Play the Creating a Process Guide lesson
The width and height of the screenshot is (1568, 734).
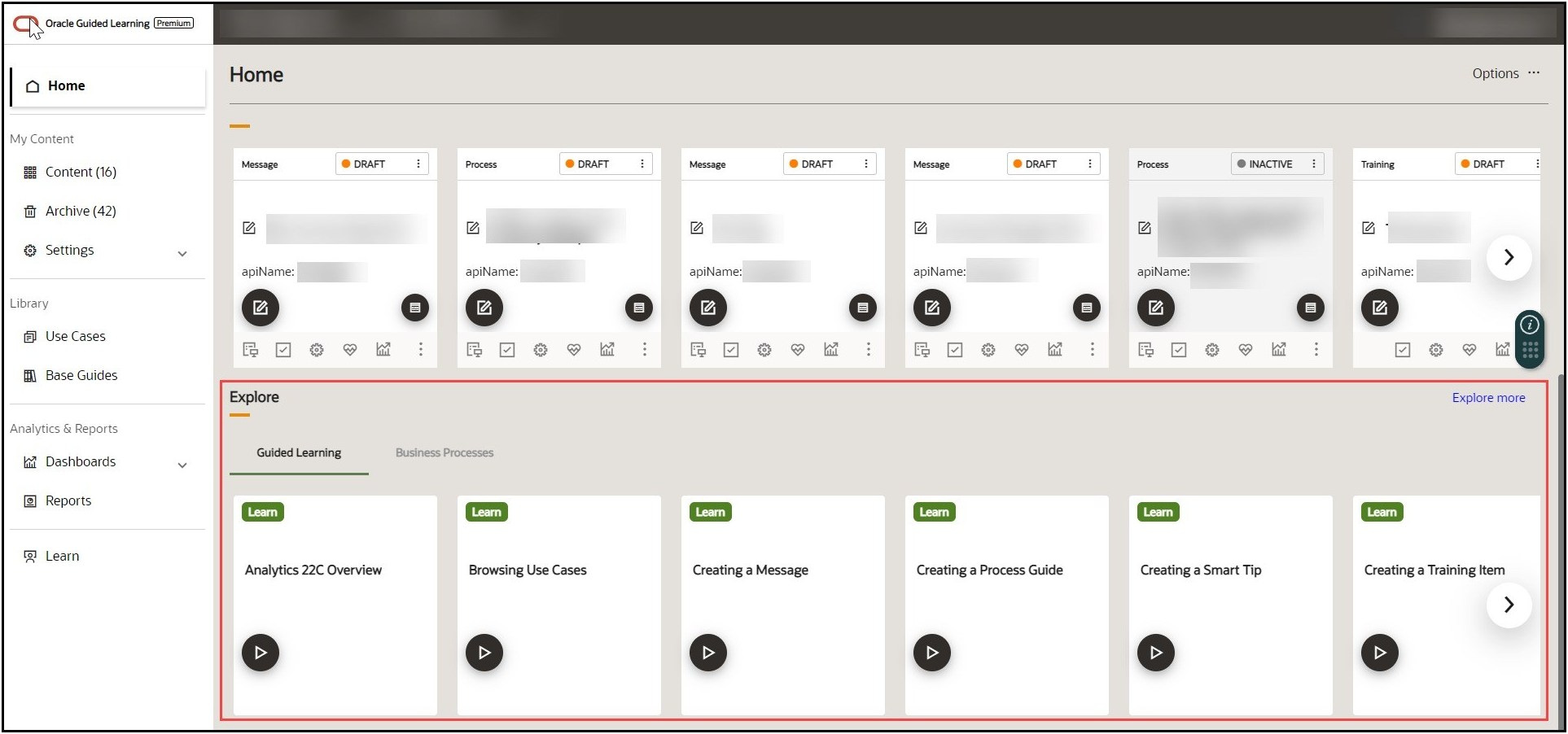coord(932,653)
